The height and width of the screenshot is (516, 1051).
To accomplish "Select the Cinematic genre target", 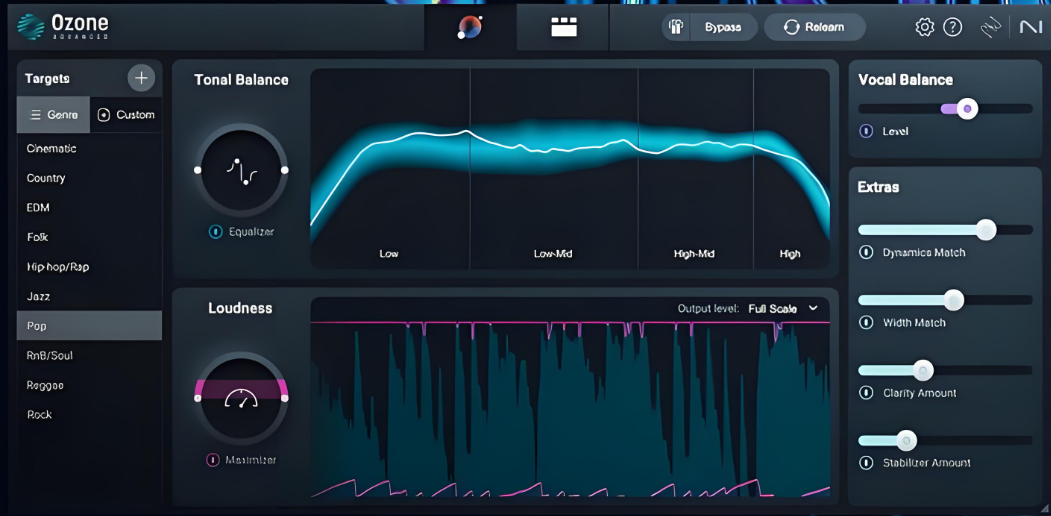I will (89, 148).
